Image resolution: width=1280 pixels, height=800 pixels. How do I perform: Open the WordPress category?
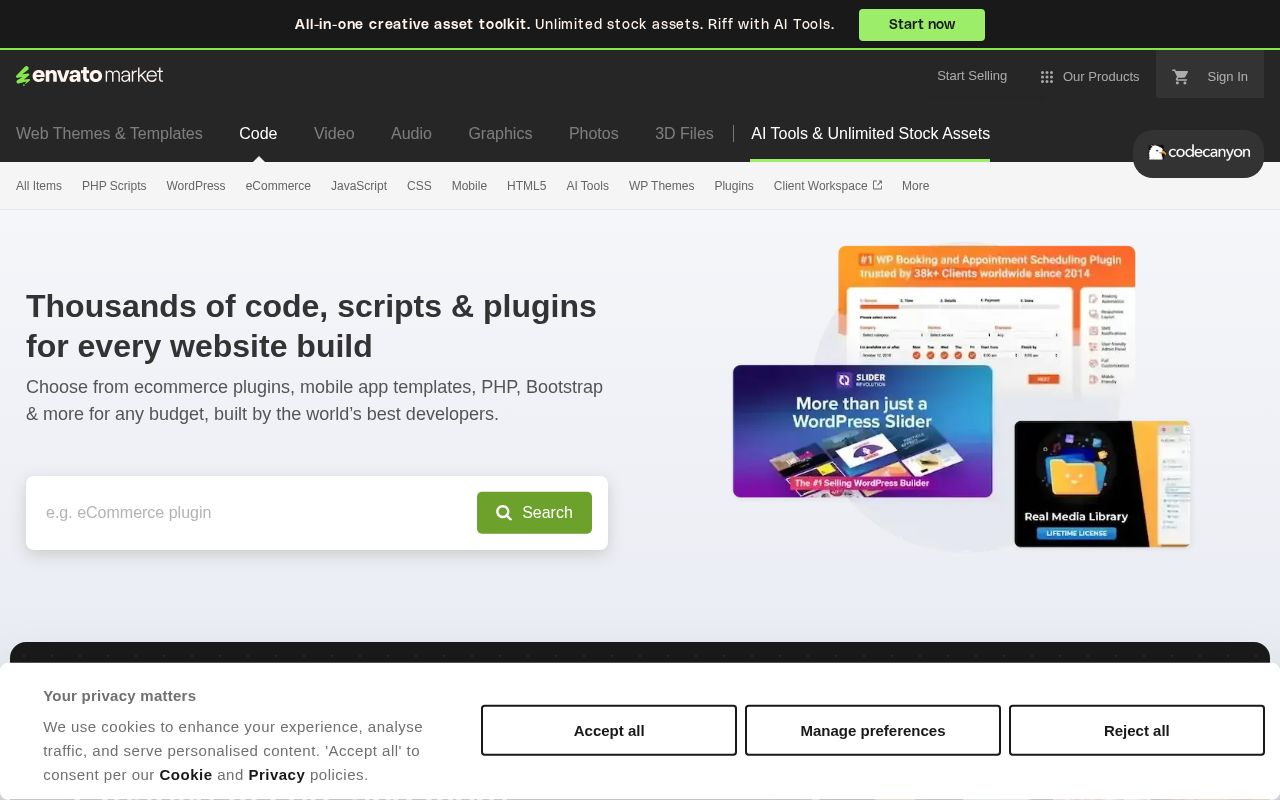tap(196, 186)
